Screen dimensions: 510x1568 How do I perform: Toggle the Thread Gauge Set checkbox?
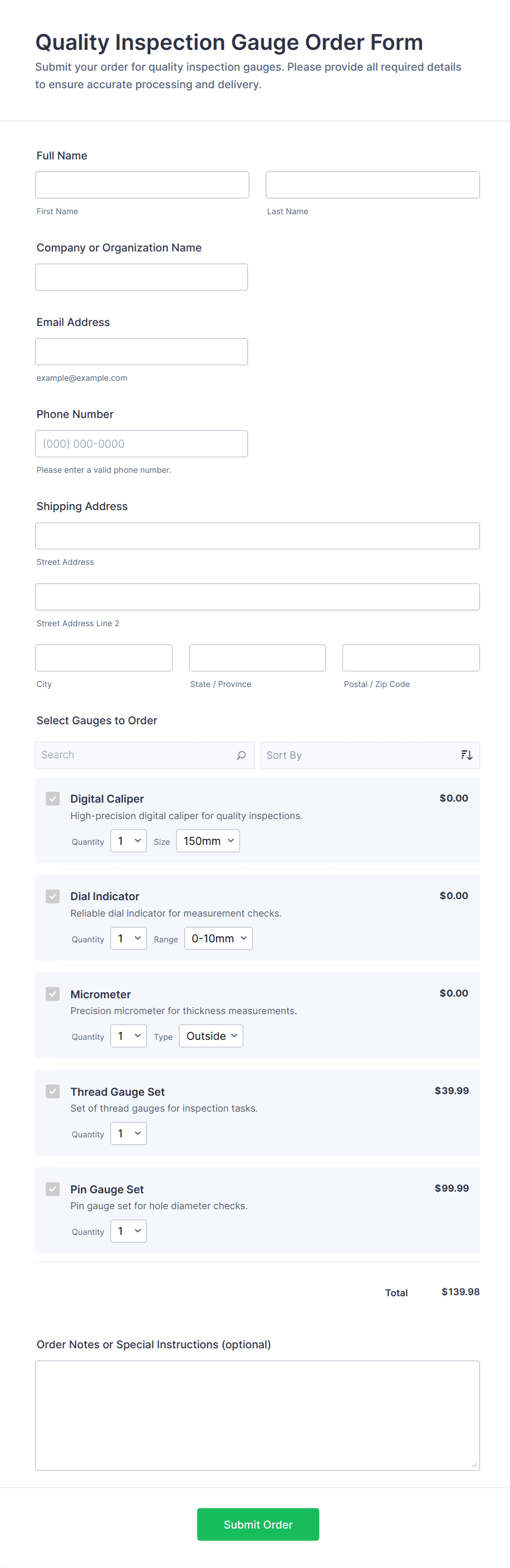coord(53,1091)
